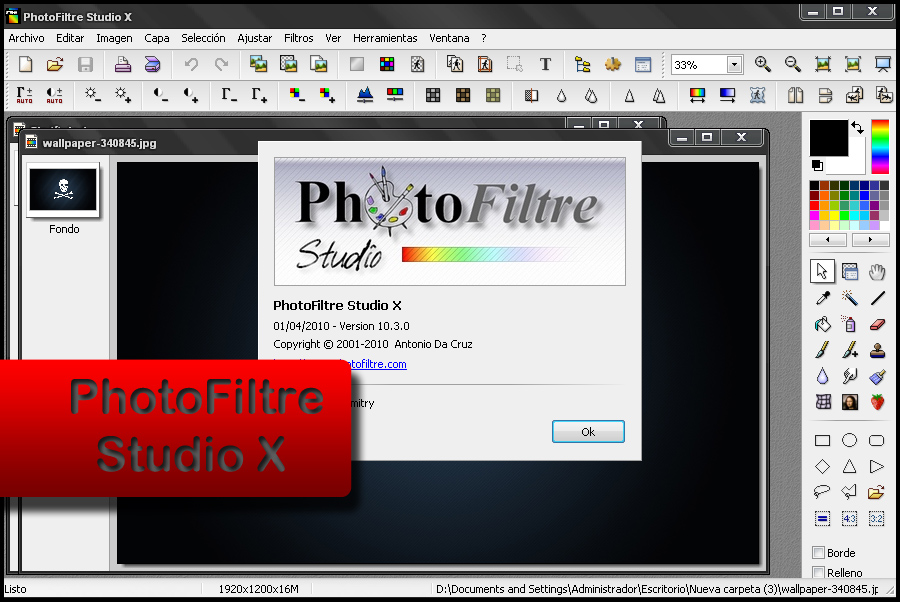This screenshot has height=602, width=900.
Task: Choose the lasso selection shape
Action: tap(822, 492)
